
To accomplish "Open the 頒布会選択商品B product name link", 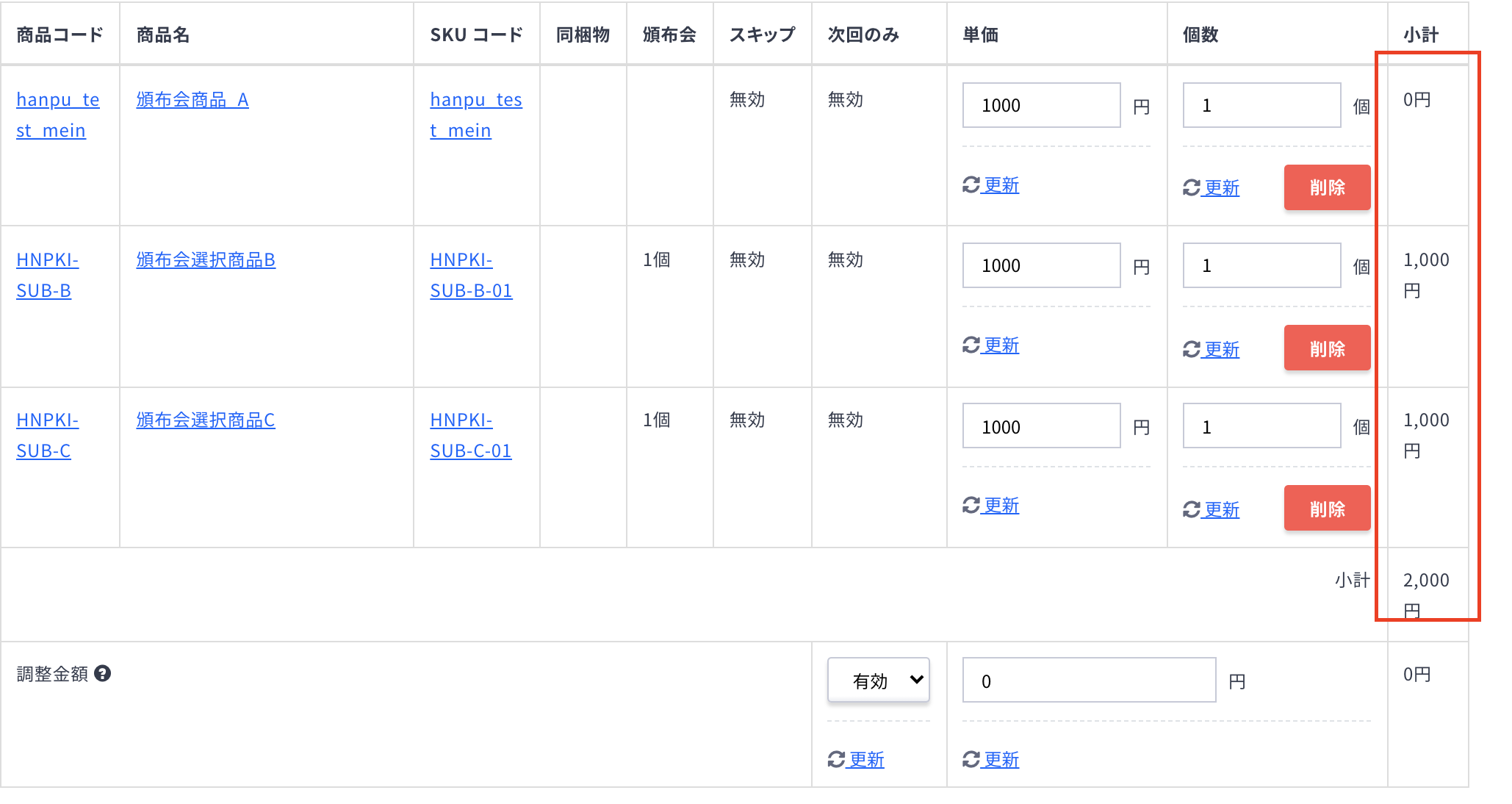I will point(206,260).
